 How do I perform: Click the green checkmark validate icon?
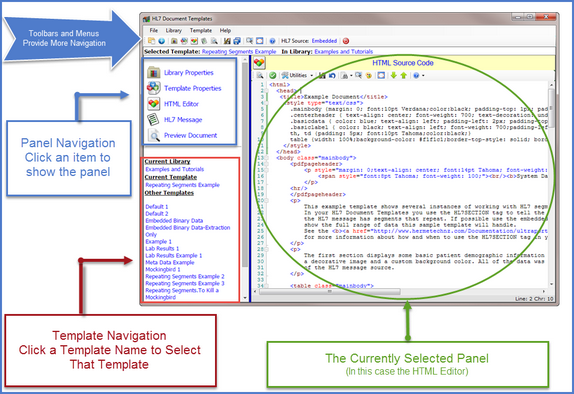coord(273,75)
